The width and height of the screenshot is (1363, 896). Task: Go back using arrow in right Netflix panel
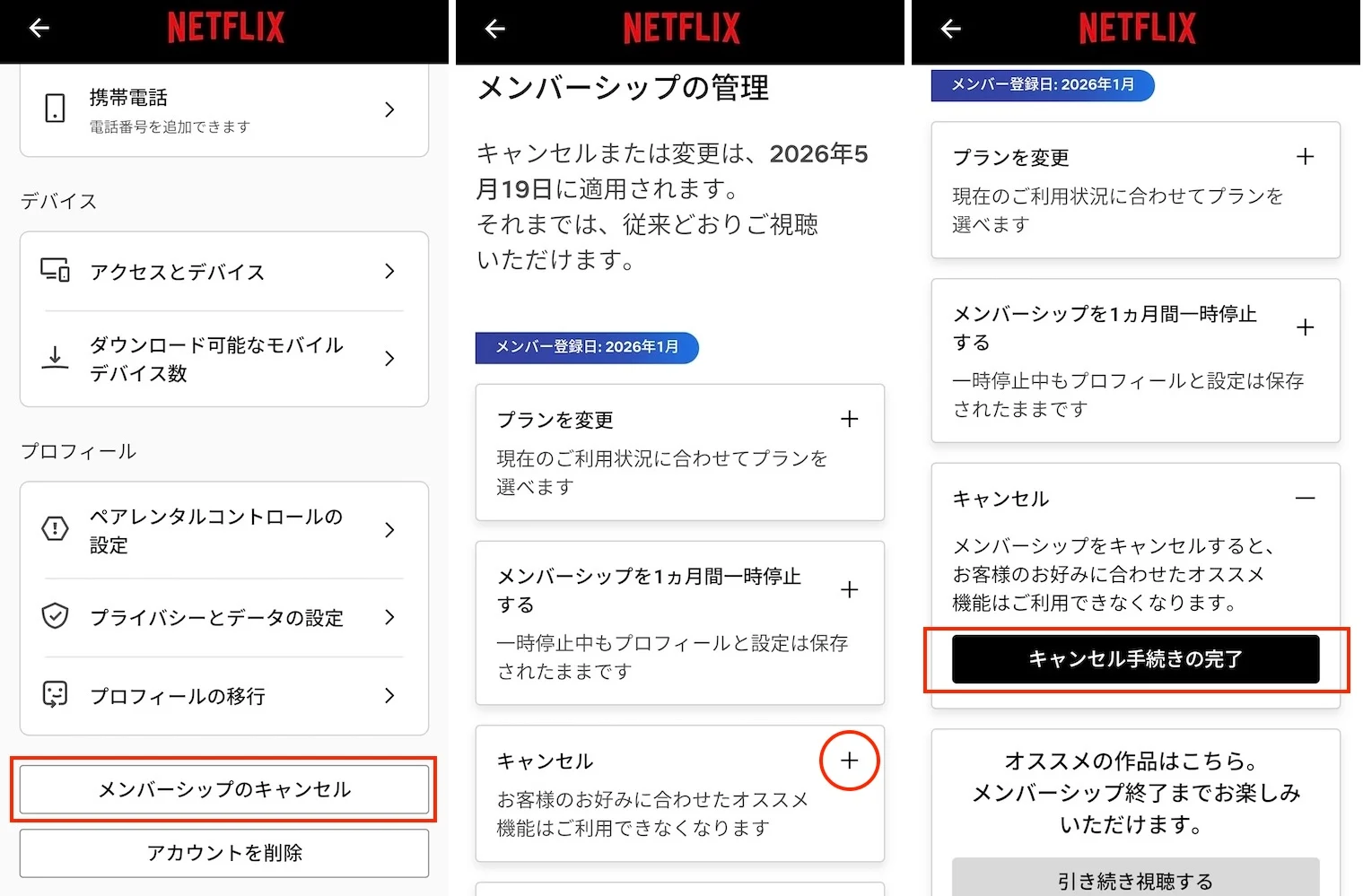950,29
